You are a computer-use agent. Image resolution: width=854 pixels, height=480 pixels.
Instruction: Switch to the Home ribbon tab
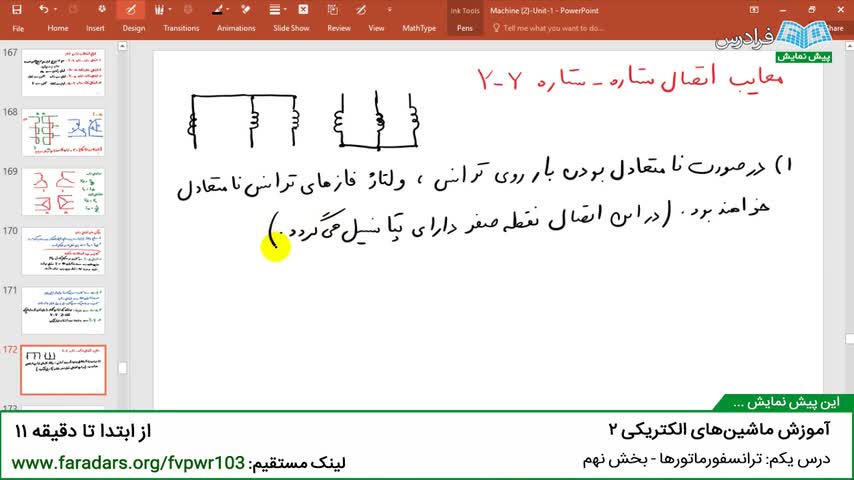coord(58,28)
